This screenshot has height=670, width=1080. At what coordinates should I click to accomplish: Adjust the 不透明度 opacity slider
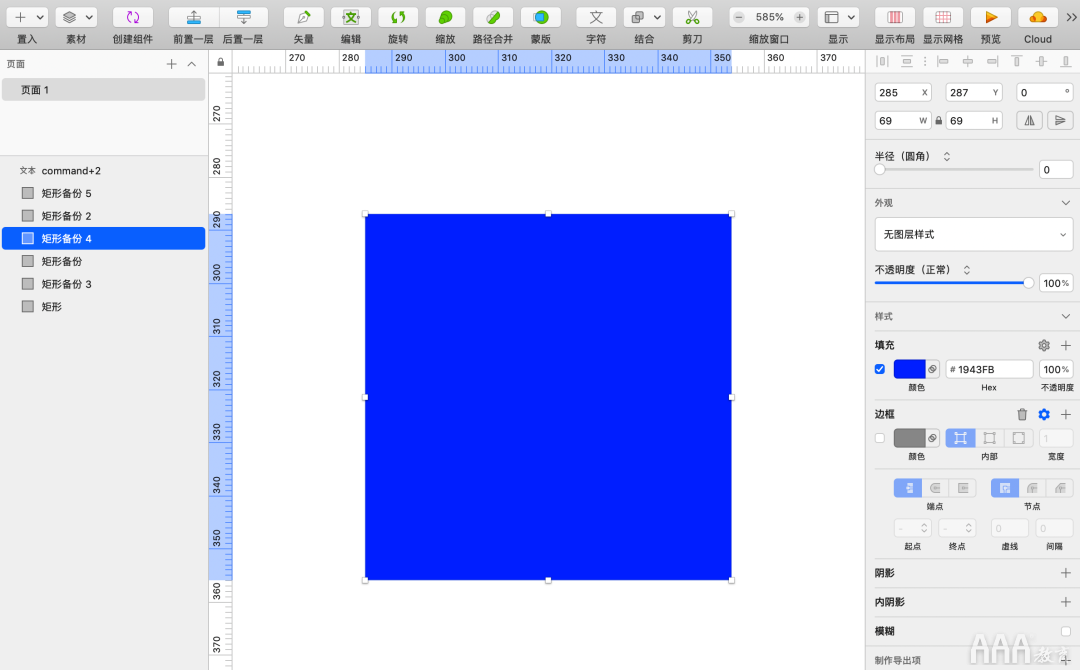point(954,283)
